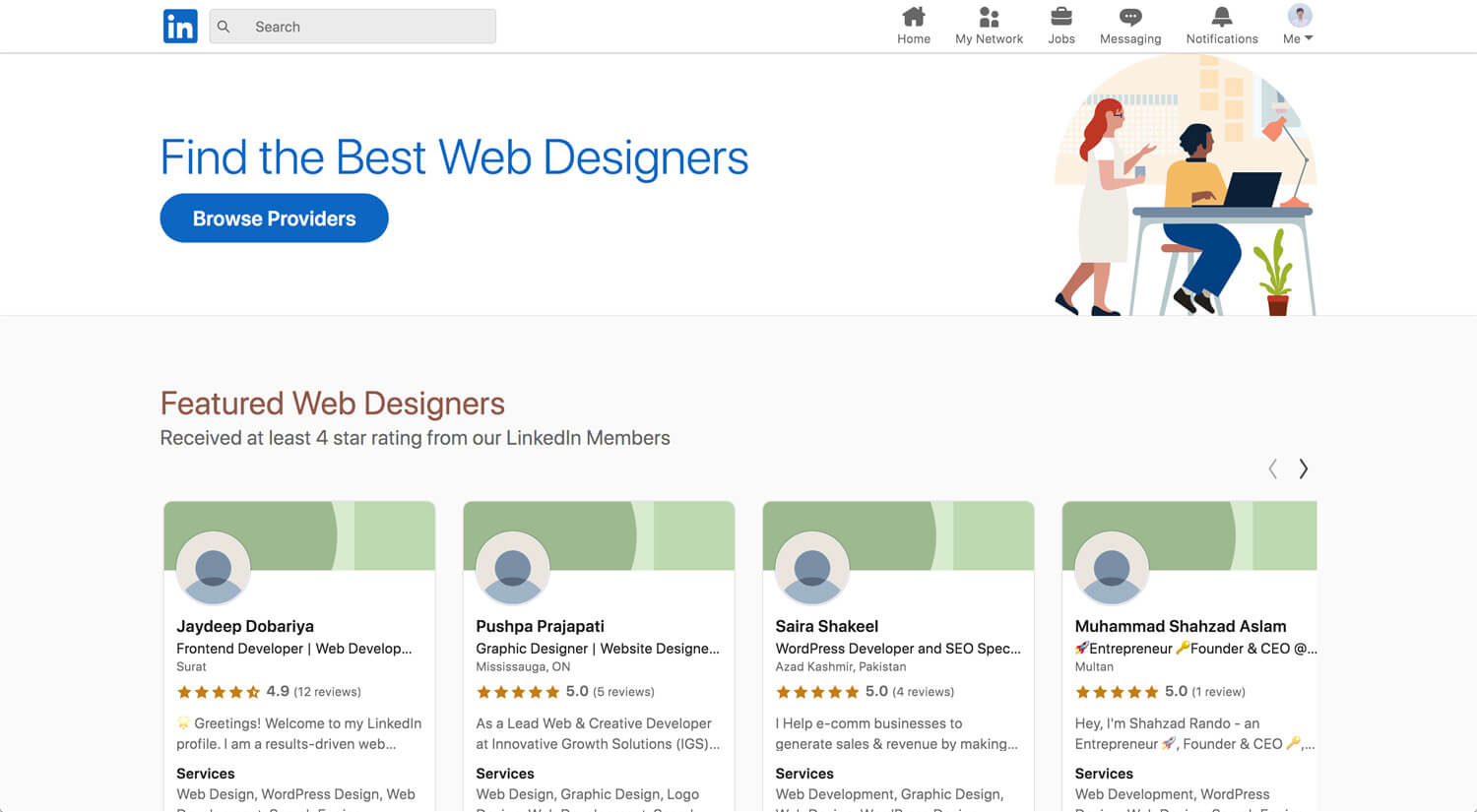Click the Me profile photo

(1300, 16)
